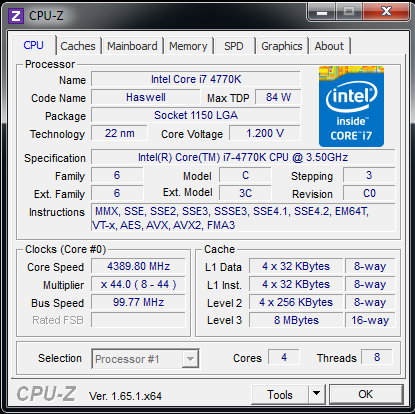Screen dimensions: 415x414
Task: Click the Package value Socket 1150 LGA
Action: 196,115
